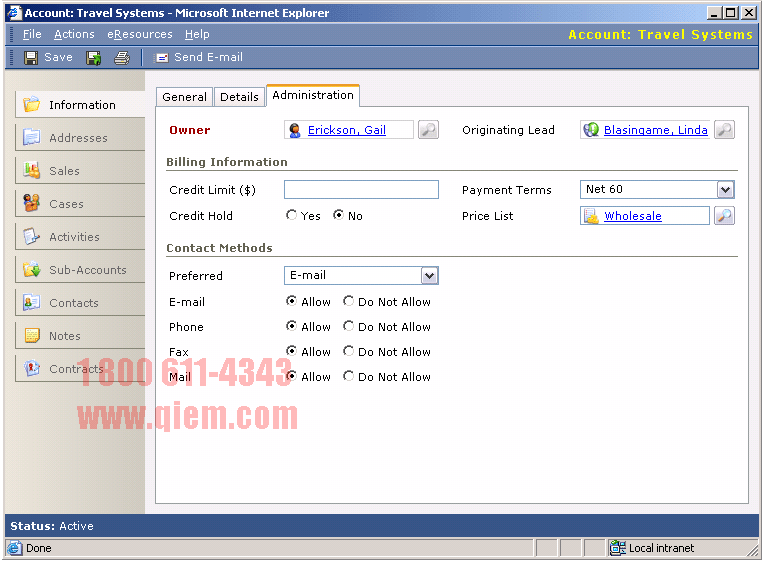Click the Originating Lead lookup magnifier button

(724, 130)
